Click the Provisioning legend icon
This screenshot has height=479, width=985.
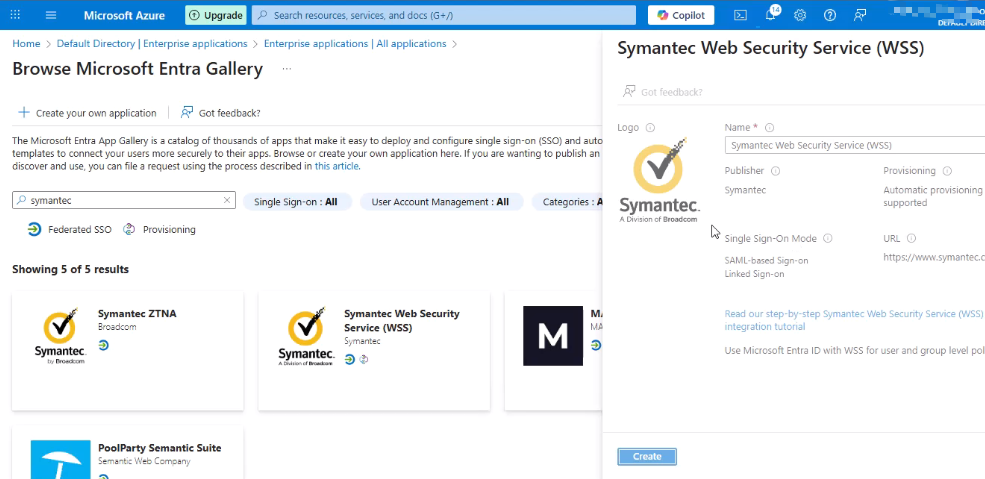click(129, 229)
